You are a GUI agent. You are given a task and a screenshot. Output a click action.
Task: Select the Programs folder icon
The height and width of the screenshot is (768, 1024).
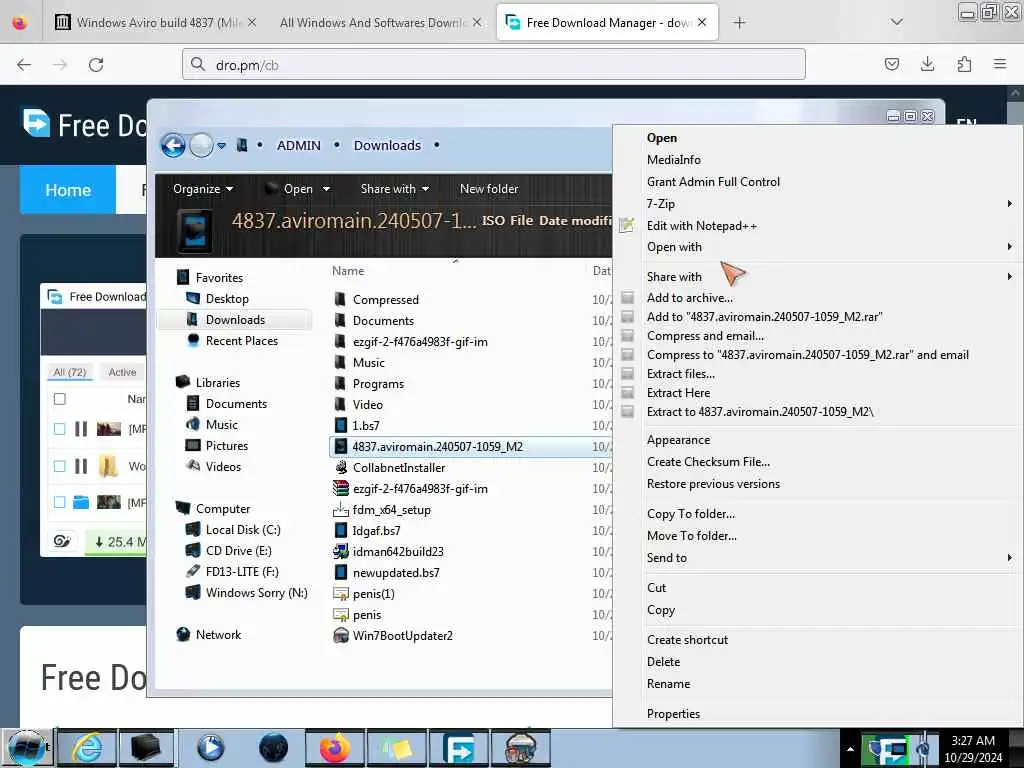pos(340,383)
